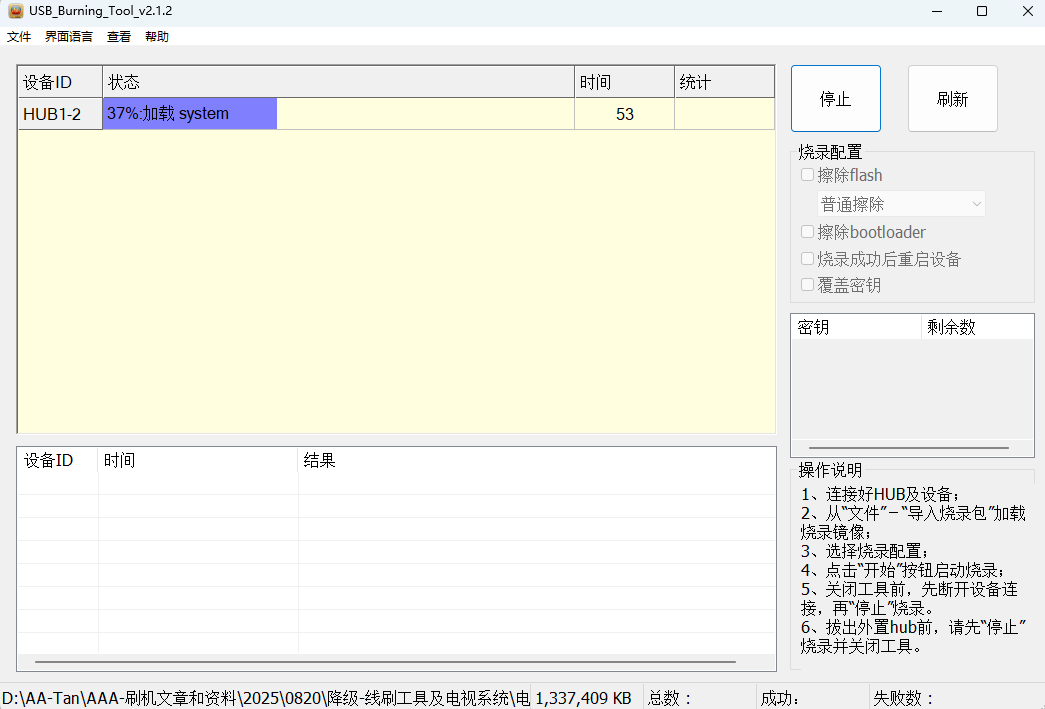Click the USB Burning Tool app icon
Viewport: 1045px width, 709px height.
click(15, 11)
